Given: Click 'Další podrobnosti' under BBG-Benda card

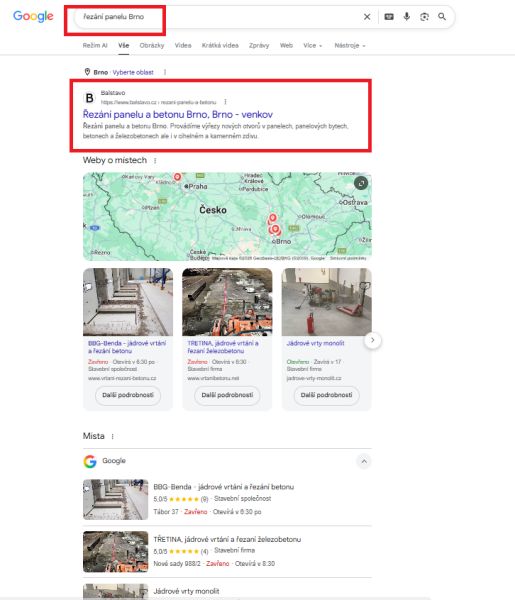Looking at the screenshot, I should coord(128,395).
